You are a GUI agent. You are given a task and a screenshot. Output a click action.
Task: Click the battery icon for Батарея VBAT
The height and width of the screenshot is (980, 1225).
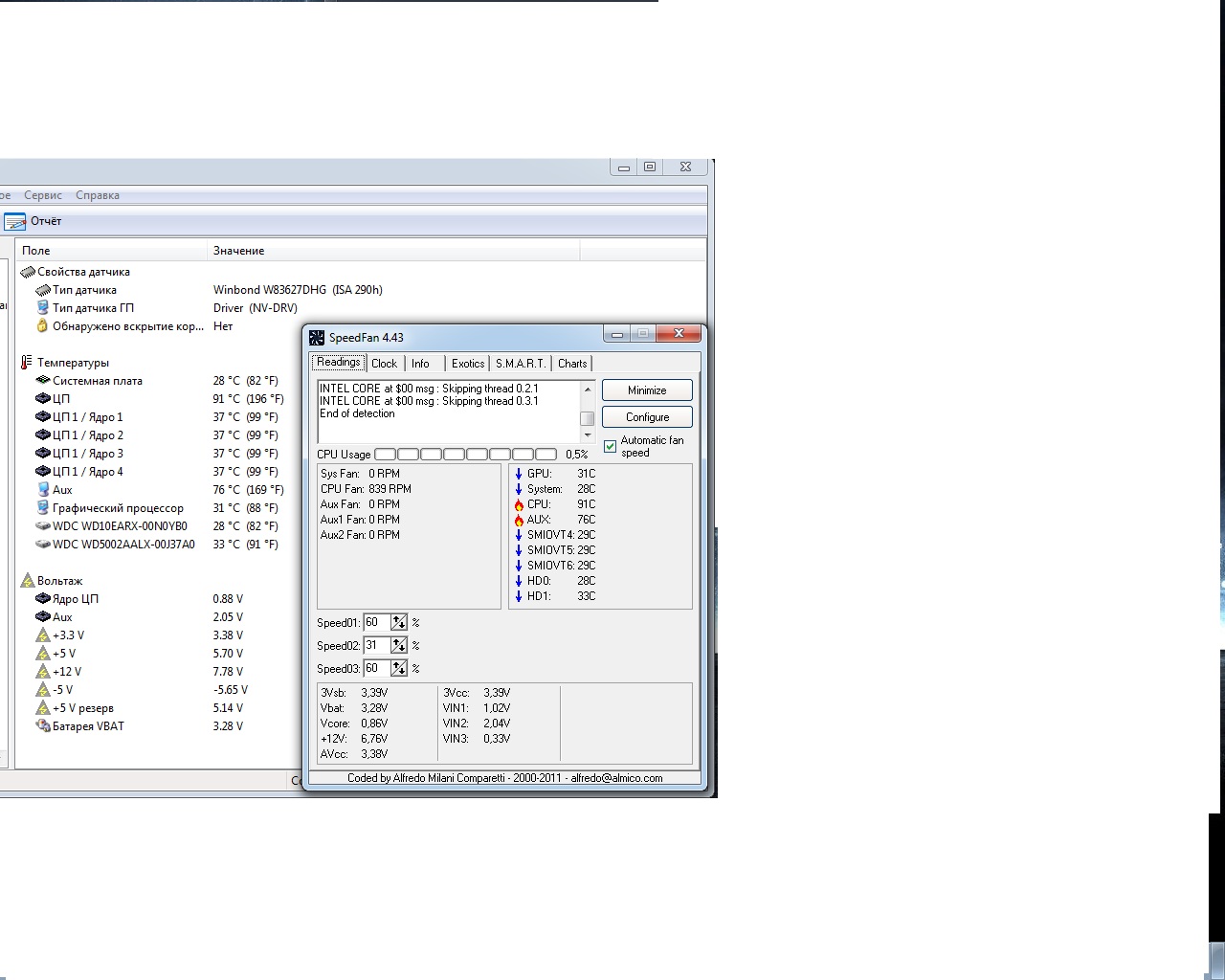(x=43, y=726)
